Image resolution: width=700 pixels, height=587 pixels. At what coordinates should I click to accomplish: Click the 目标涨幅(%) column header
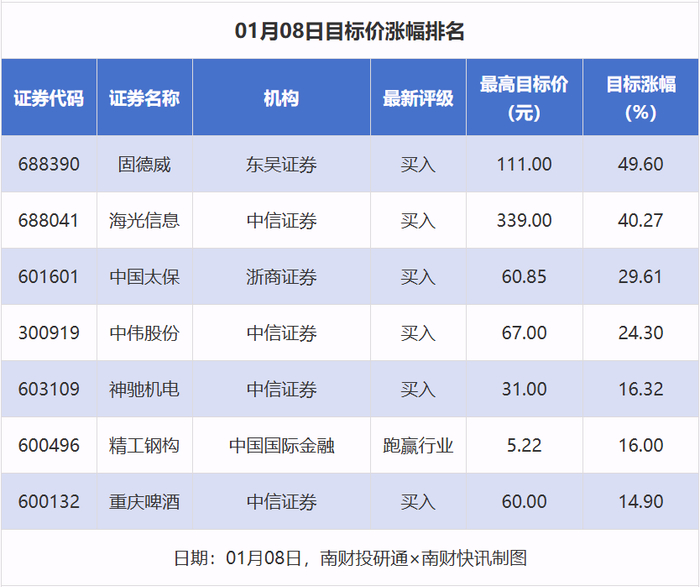(x=641, y=98)
